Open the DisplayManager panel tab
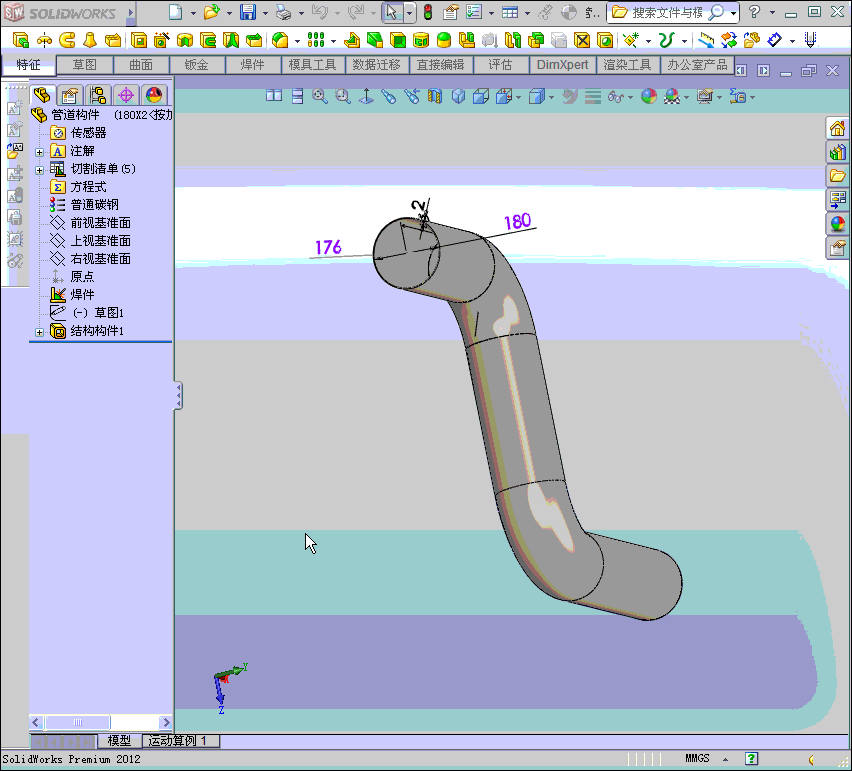The width and height of the screenshot is (852, 771). click(154, 96)
